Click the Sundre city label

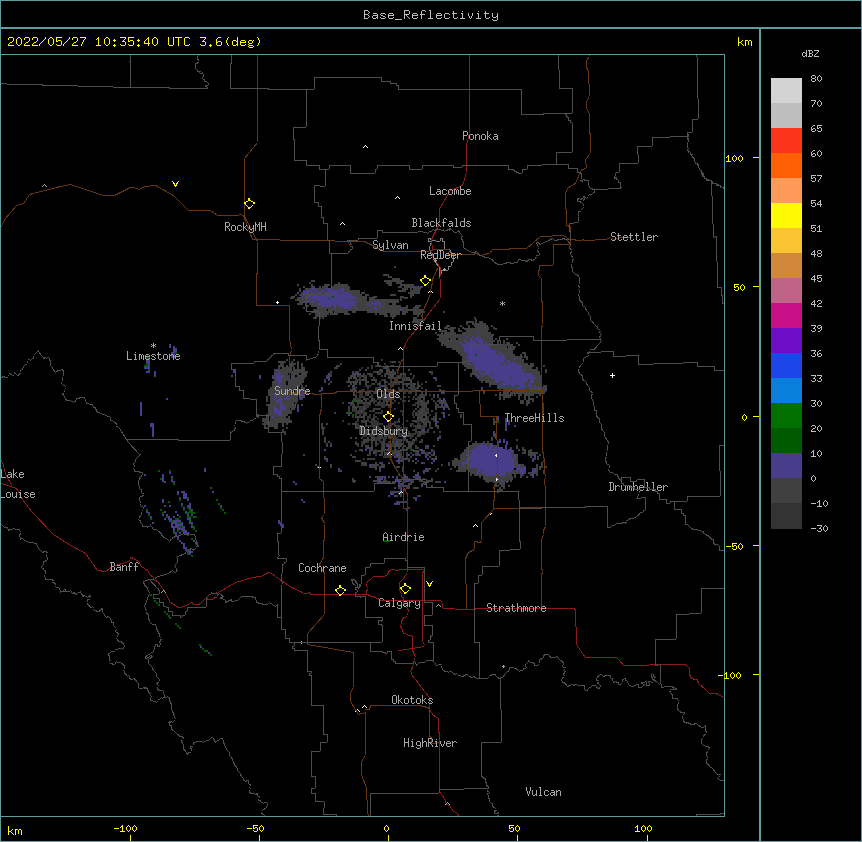(292, 391)
